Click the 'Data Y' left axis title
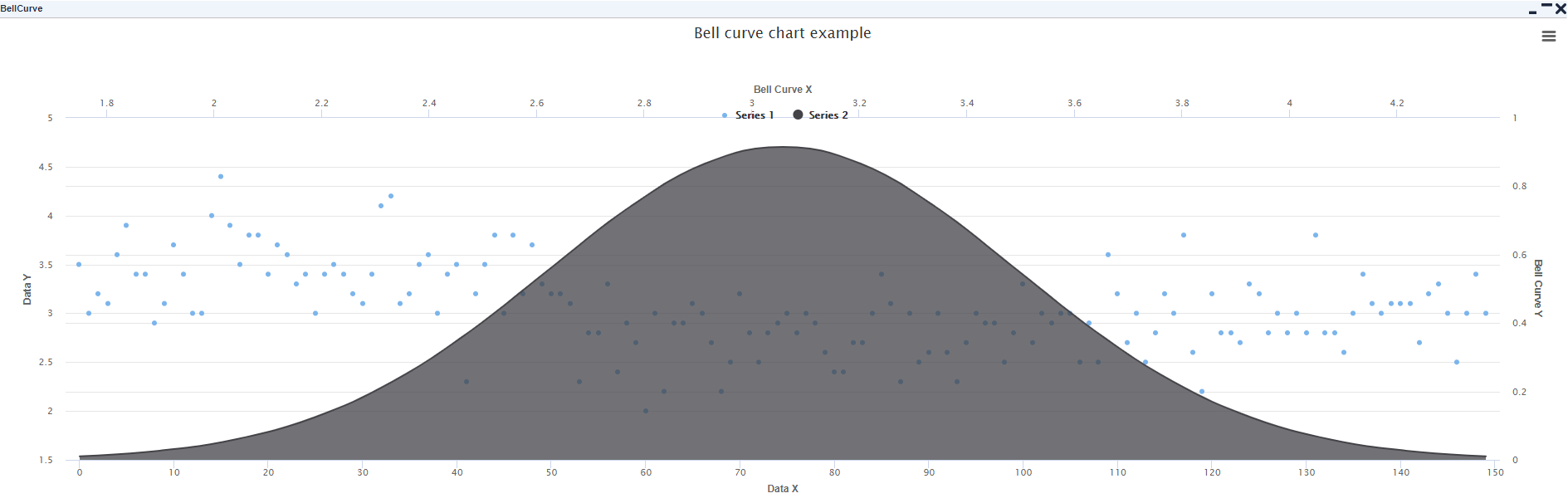The width and height of the screenshot is (1568, 503). click(x=27, y=289)
